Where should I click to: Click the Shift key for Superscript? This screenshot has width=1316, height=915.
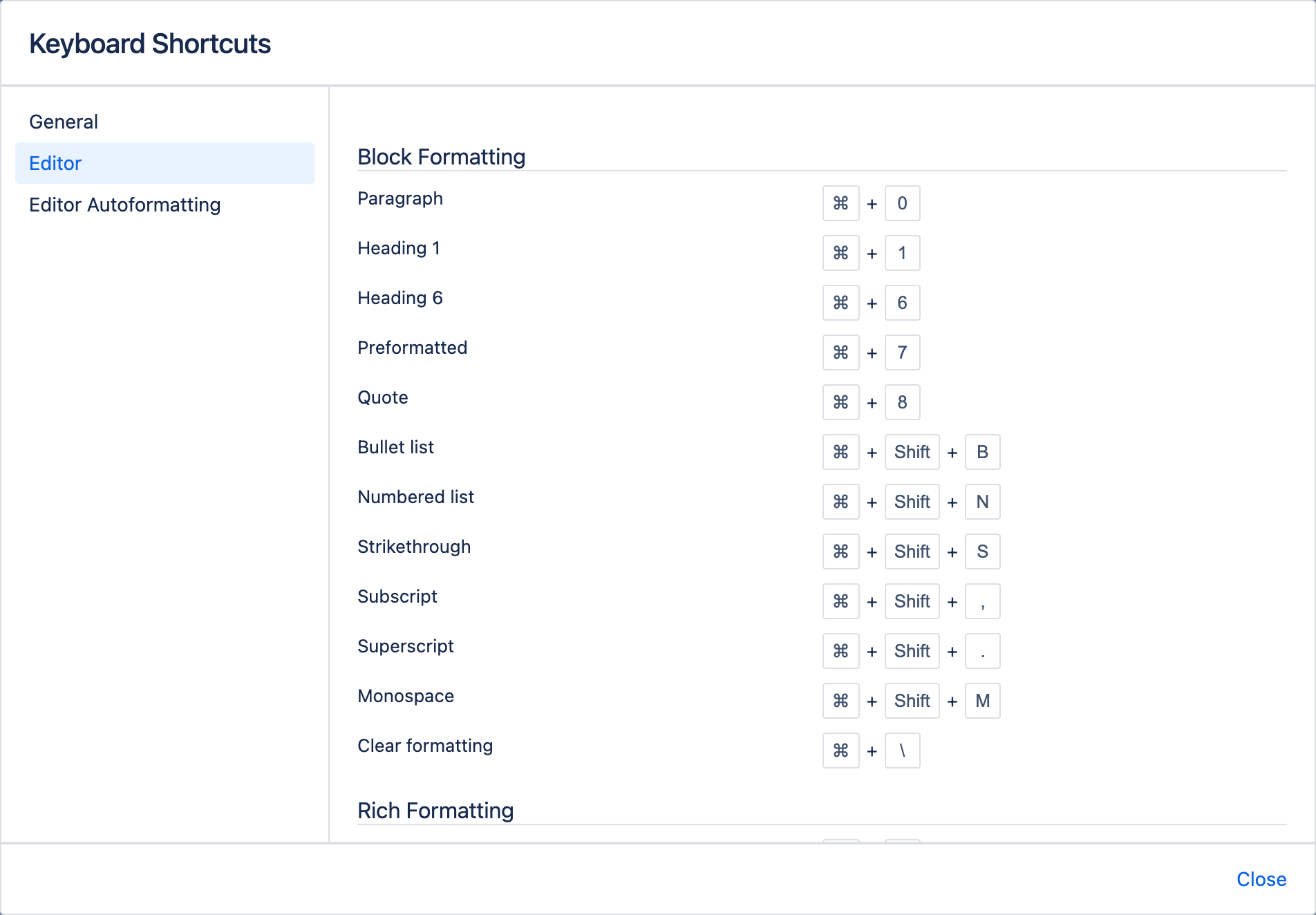click(912, 651)
